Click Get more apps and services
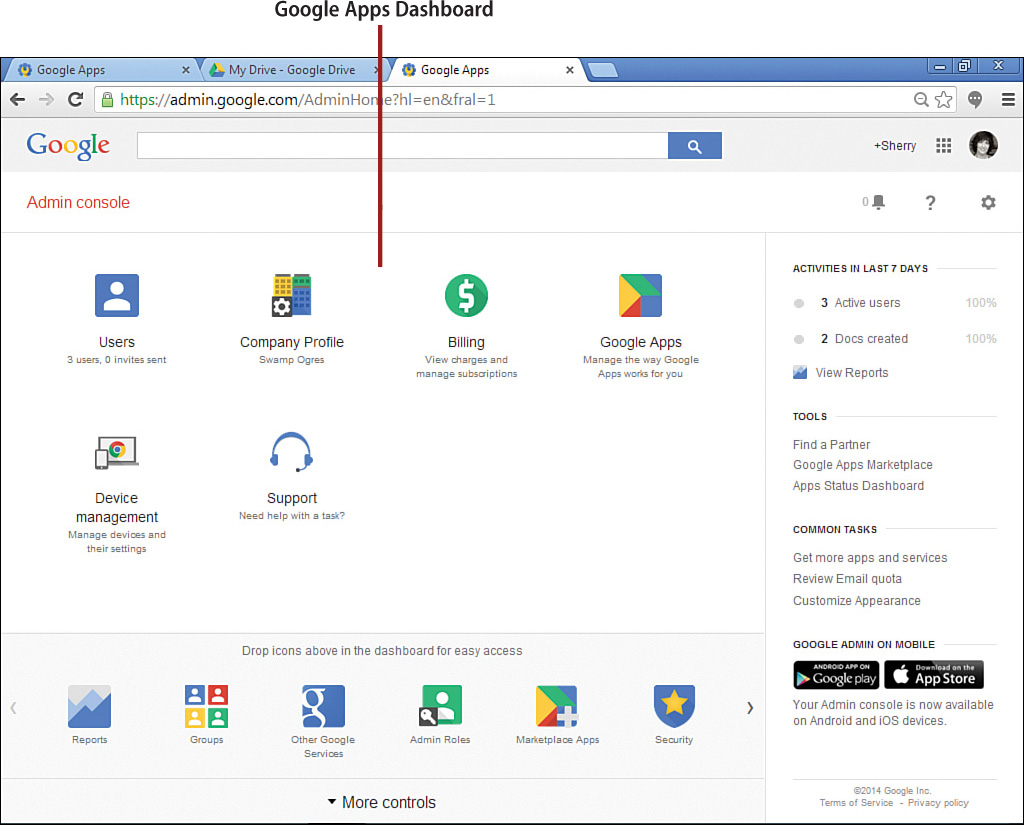This screenshot has height=825, width=1024. click(x=870, y=557)
